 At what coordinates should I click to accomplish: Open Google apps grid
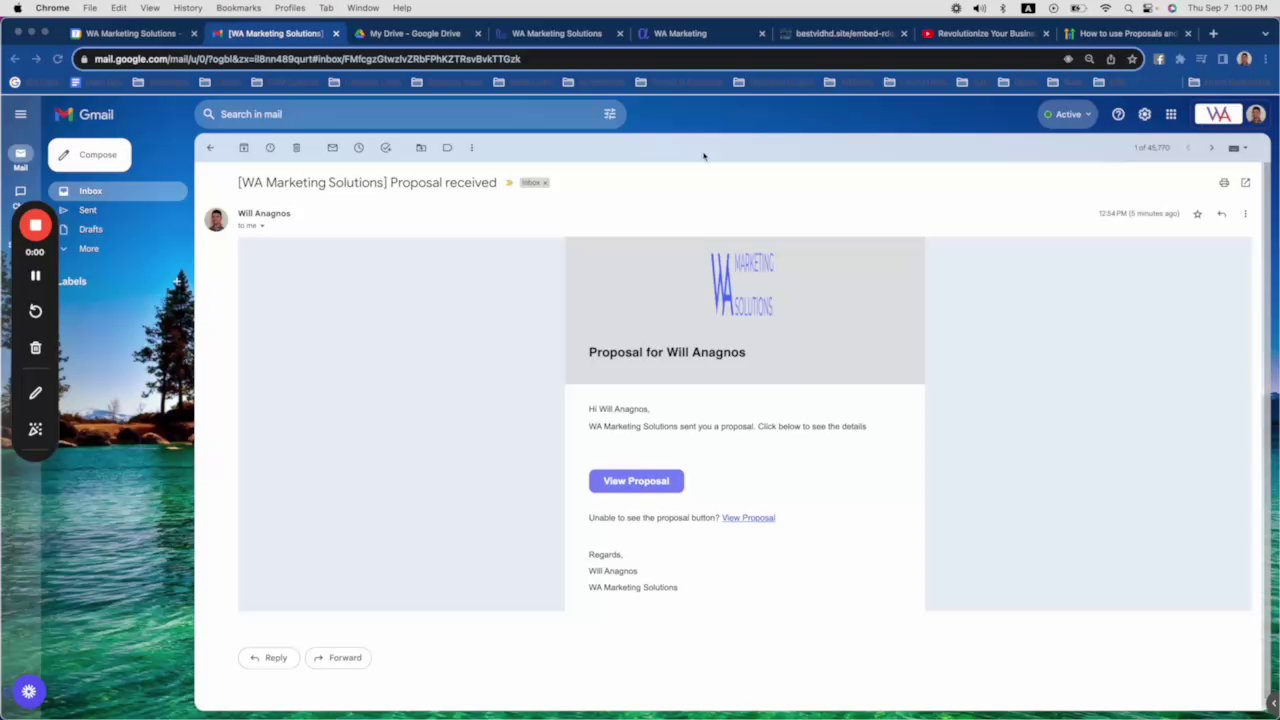tap(1171, 114)
